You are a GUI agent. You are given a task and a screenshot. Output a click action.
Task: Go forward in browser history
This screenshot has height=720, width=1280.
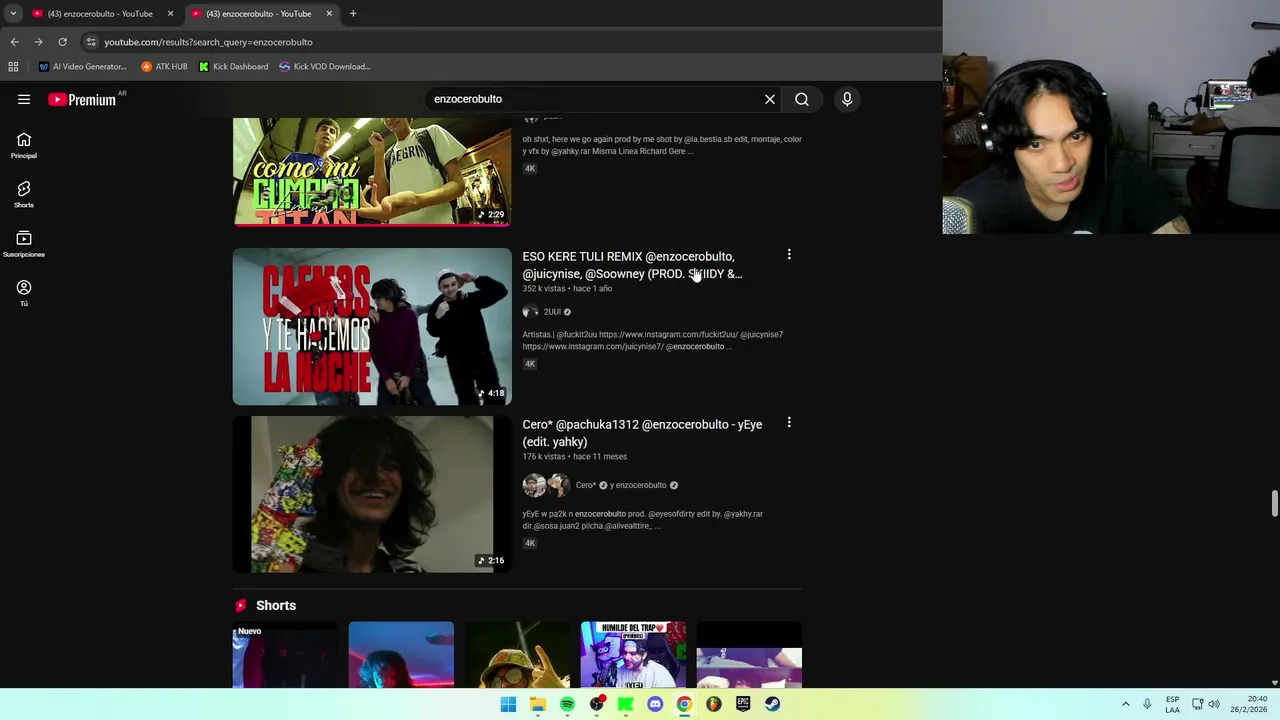38,42
